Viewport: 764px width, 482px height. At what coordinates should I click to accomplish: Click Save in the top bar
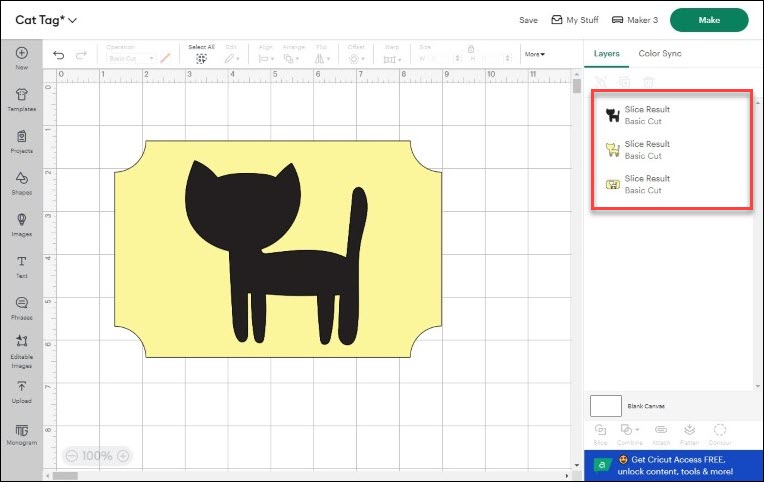click(528, 20)
